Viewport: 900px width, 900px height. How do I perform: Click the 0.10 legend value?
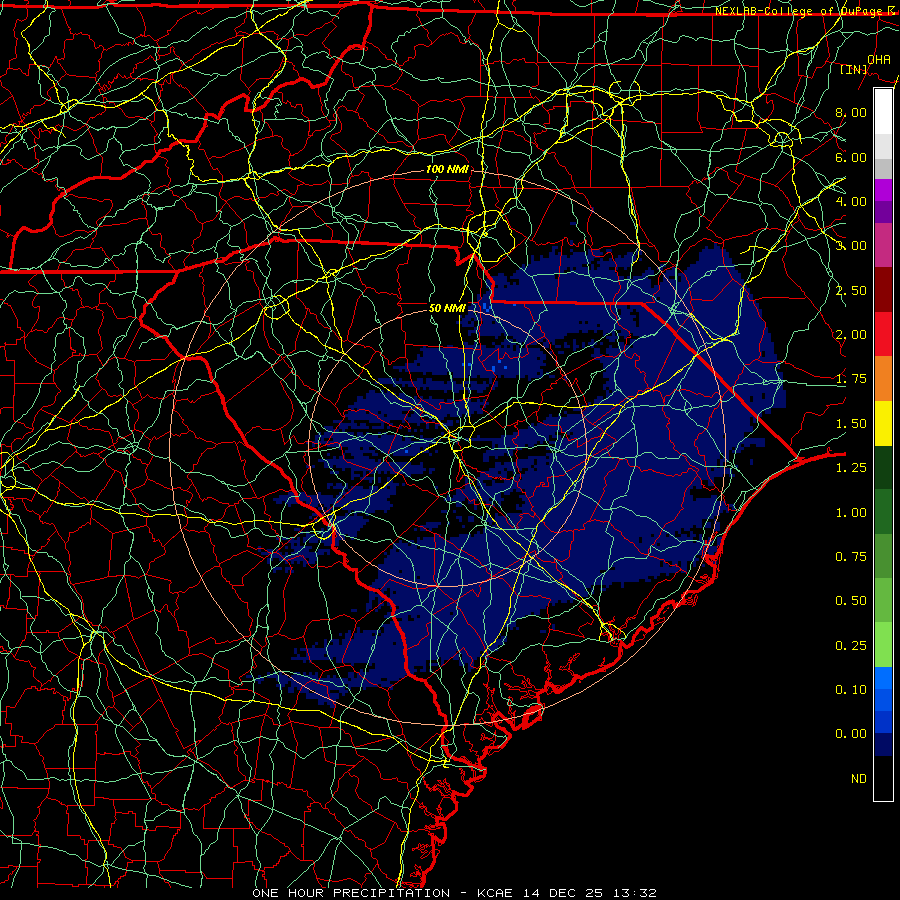tap(851, 690)
